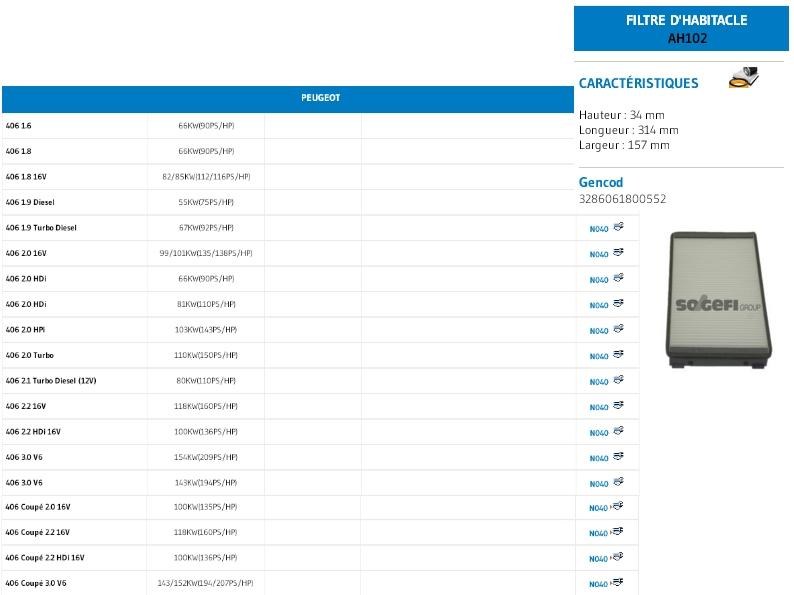
Task: Select the 406 1.6 model row
Action: [288, 126]
